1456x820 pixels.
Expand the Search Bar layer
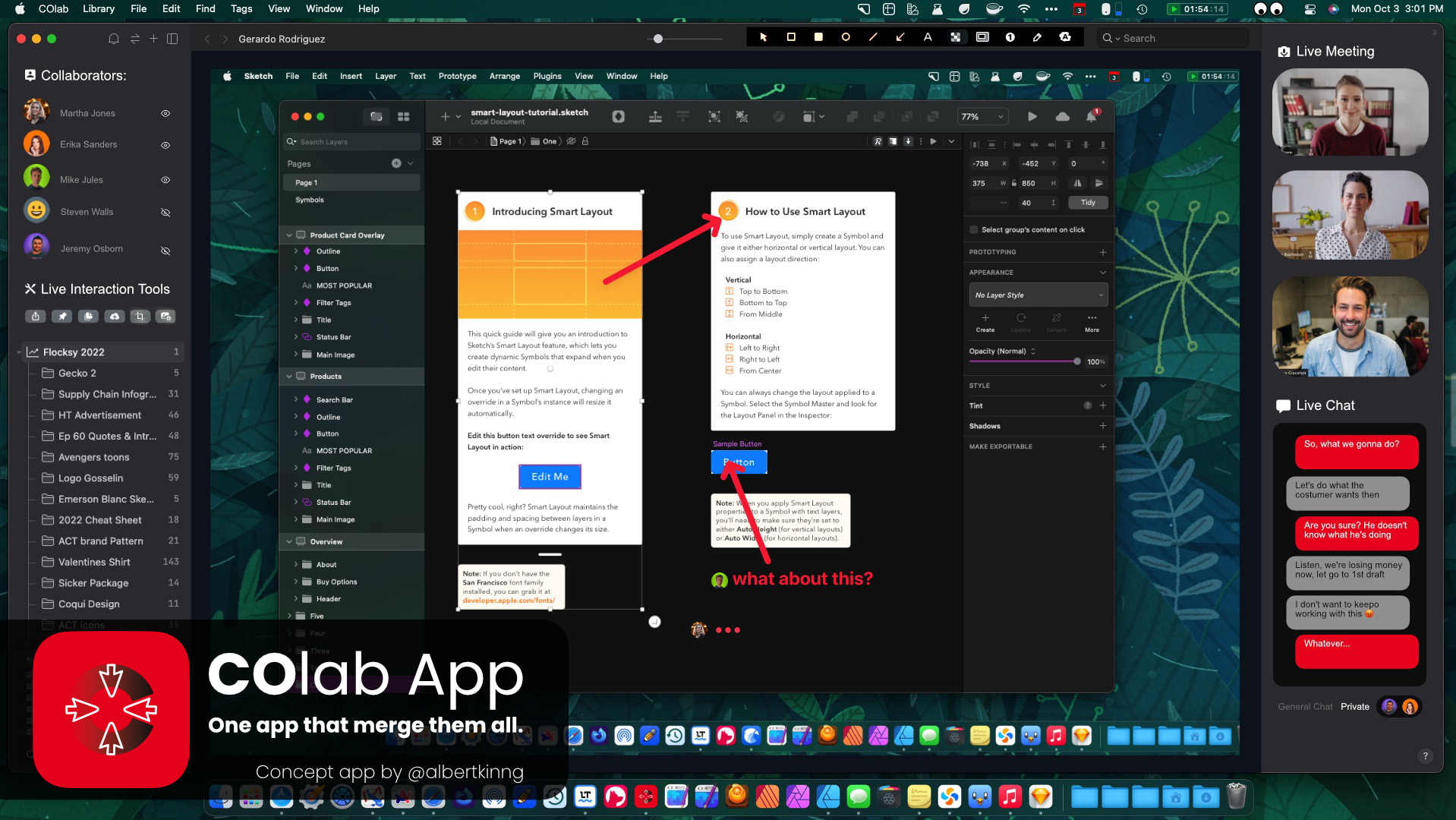[x=296, y=399]
